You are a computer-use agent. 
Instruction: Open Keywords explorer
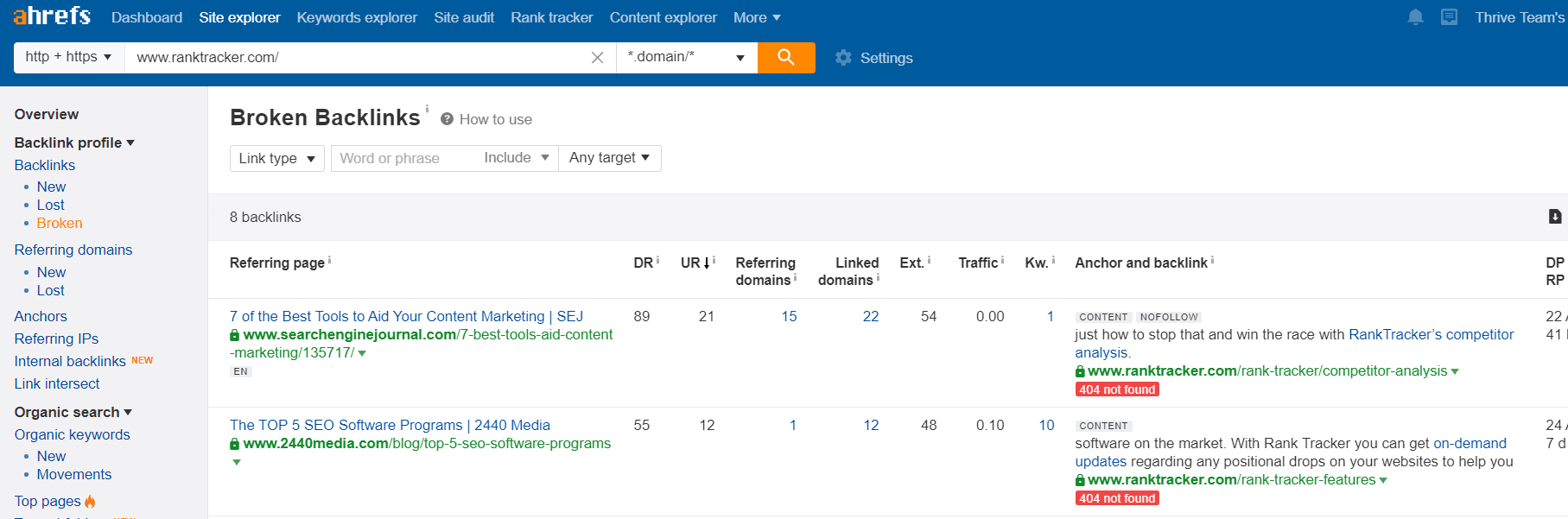[357, 17]
